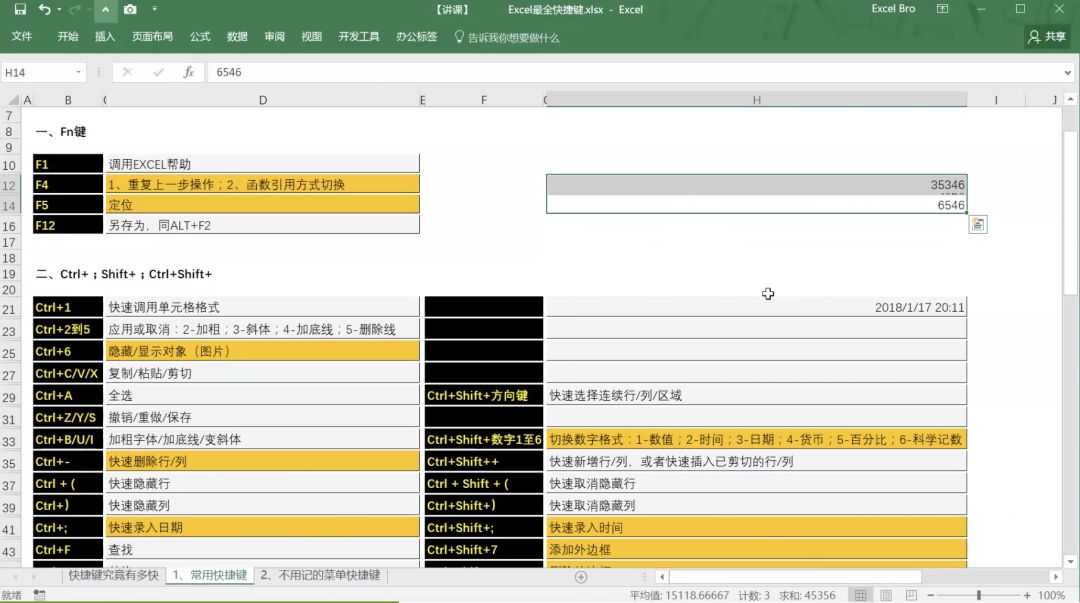Click the Save icon in quick access toolbar
The height and width of the screenshot is (603, 1080).
pyautogui.click(x=20, y=10)
